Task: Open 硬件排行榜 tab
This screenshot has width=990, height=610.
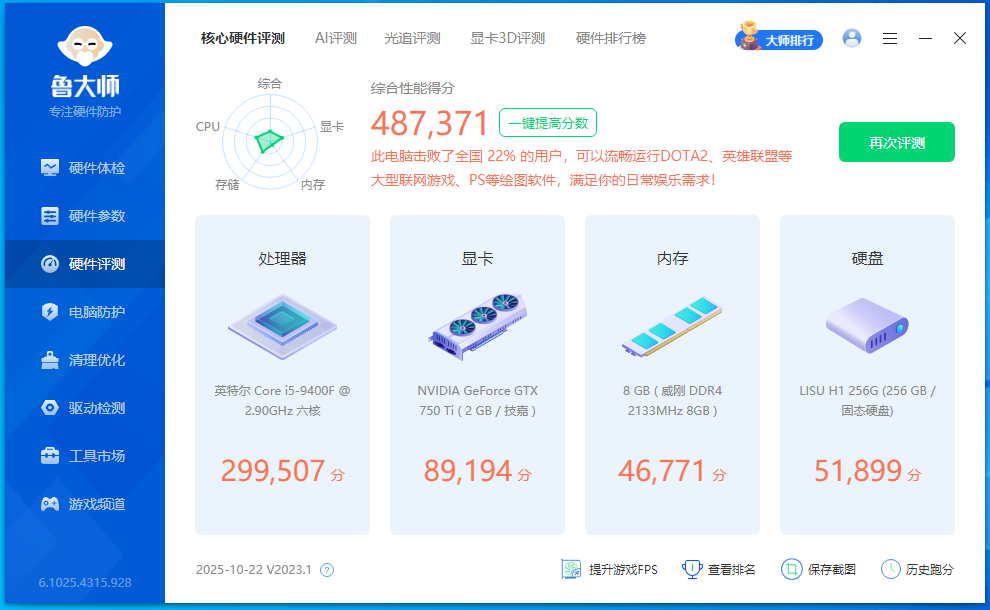Action: coord(610,38)
